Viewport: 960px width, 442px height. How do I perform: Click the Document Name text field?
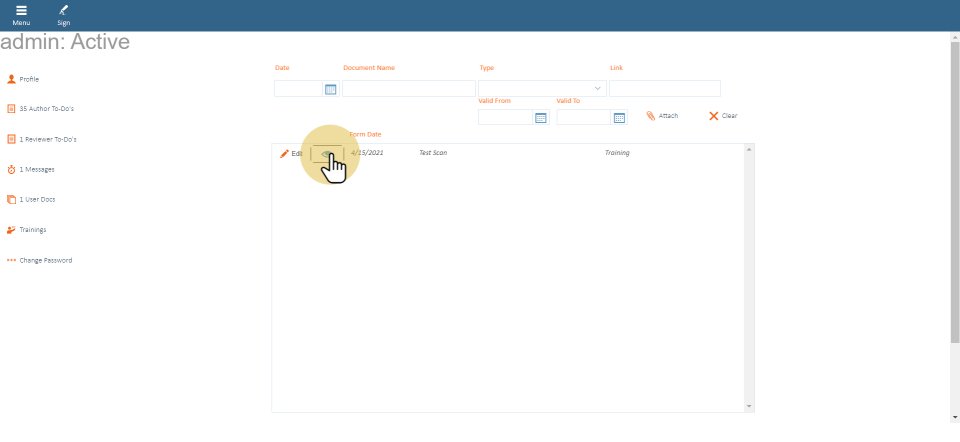408,89
